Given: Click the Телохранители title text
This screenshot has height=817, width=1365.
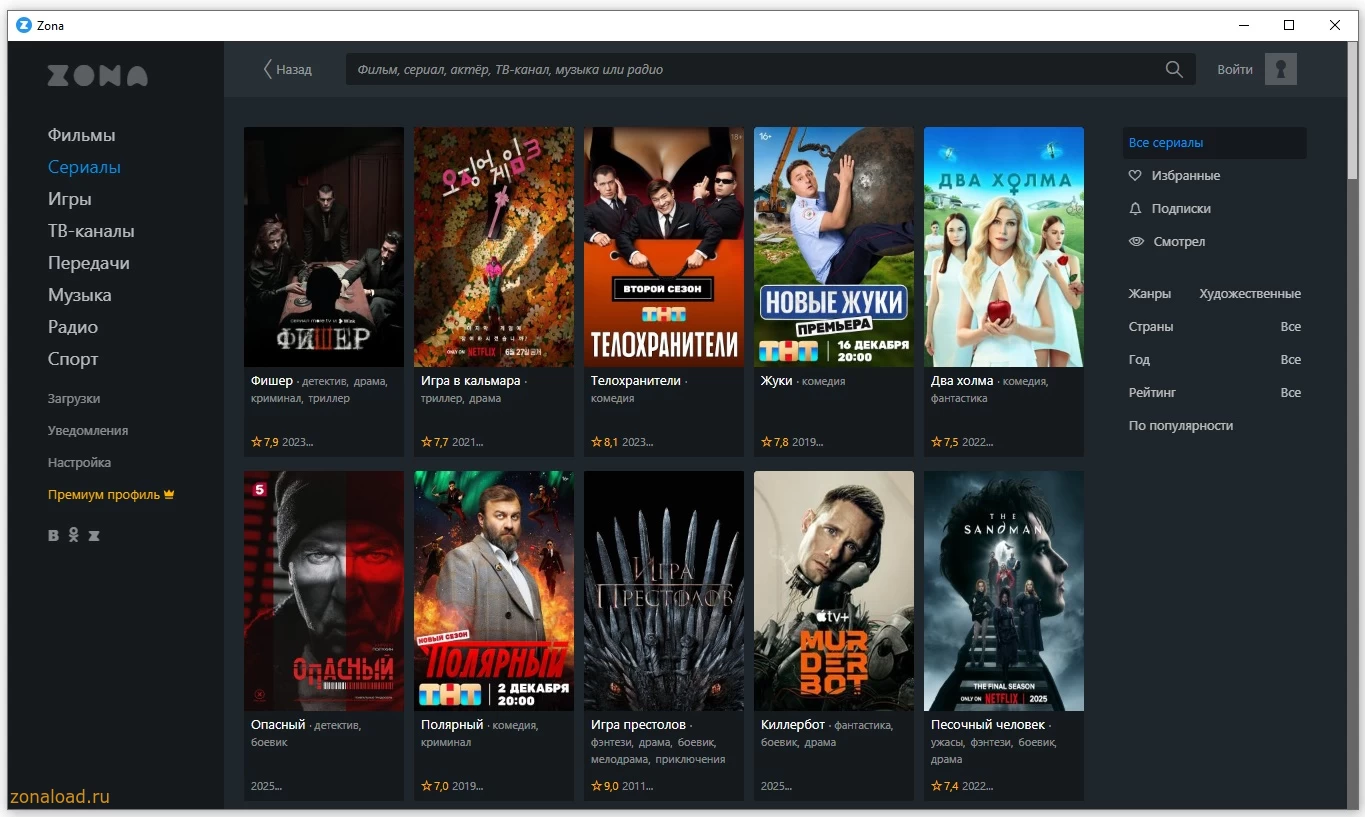Looking at the screenshot, I should pos(636,381).
